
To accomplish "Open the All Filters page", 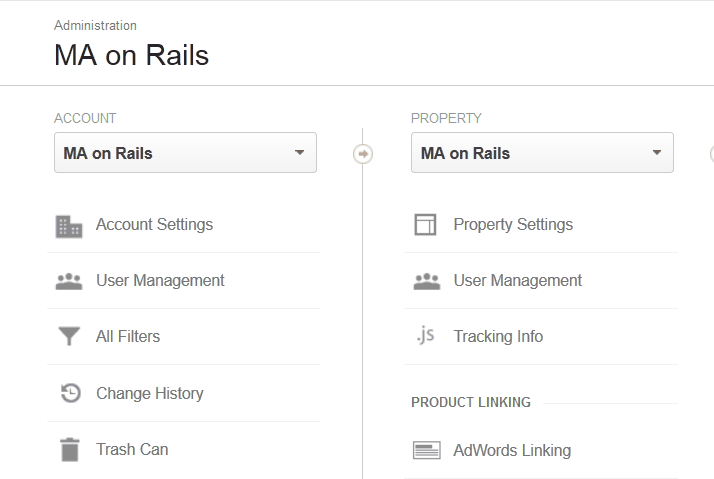I will click(128, 337).
